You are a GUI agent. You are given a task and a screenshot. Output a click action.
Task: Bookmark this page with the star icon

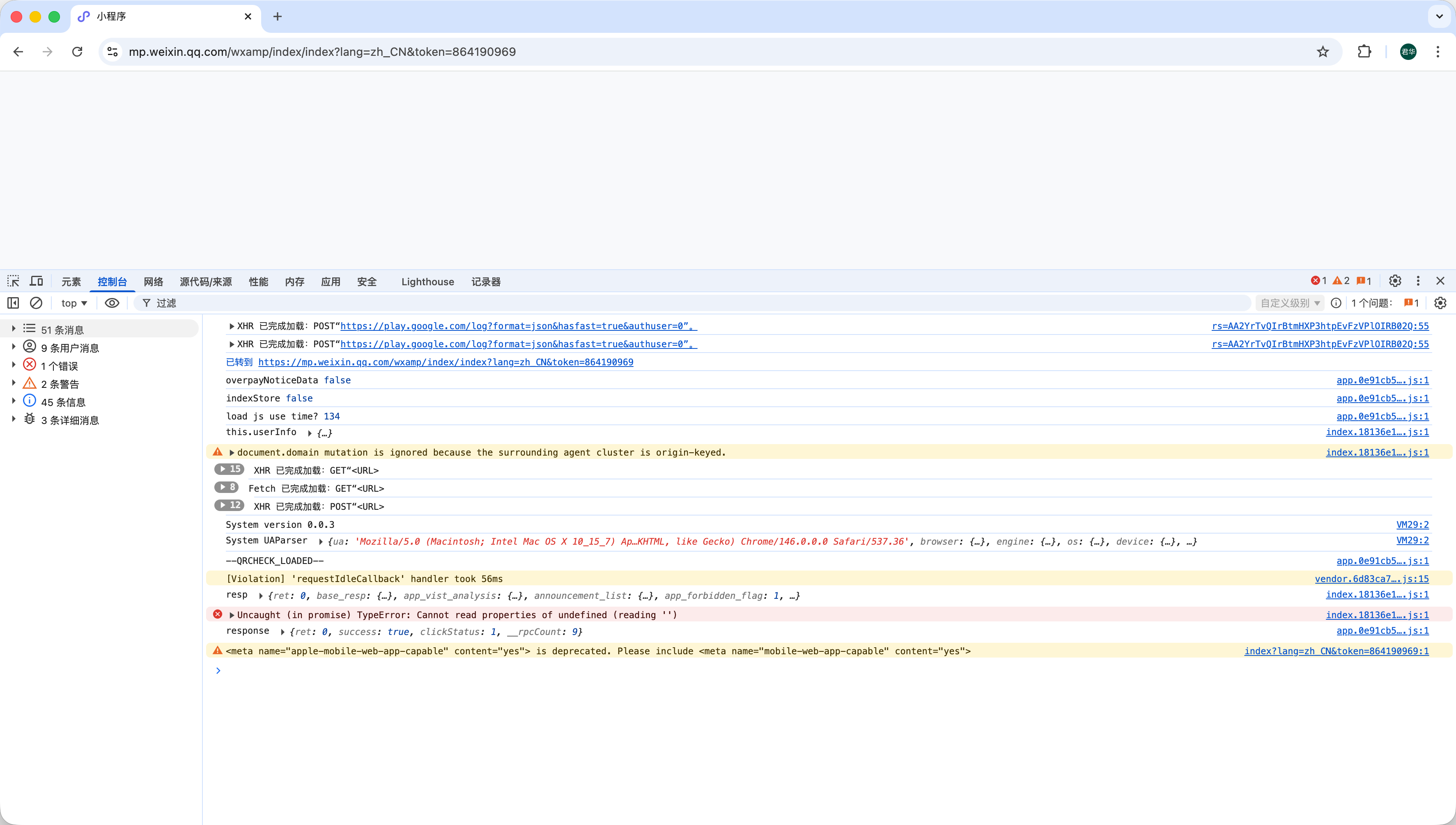pyautogui.click(x=1323, y=52)
